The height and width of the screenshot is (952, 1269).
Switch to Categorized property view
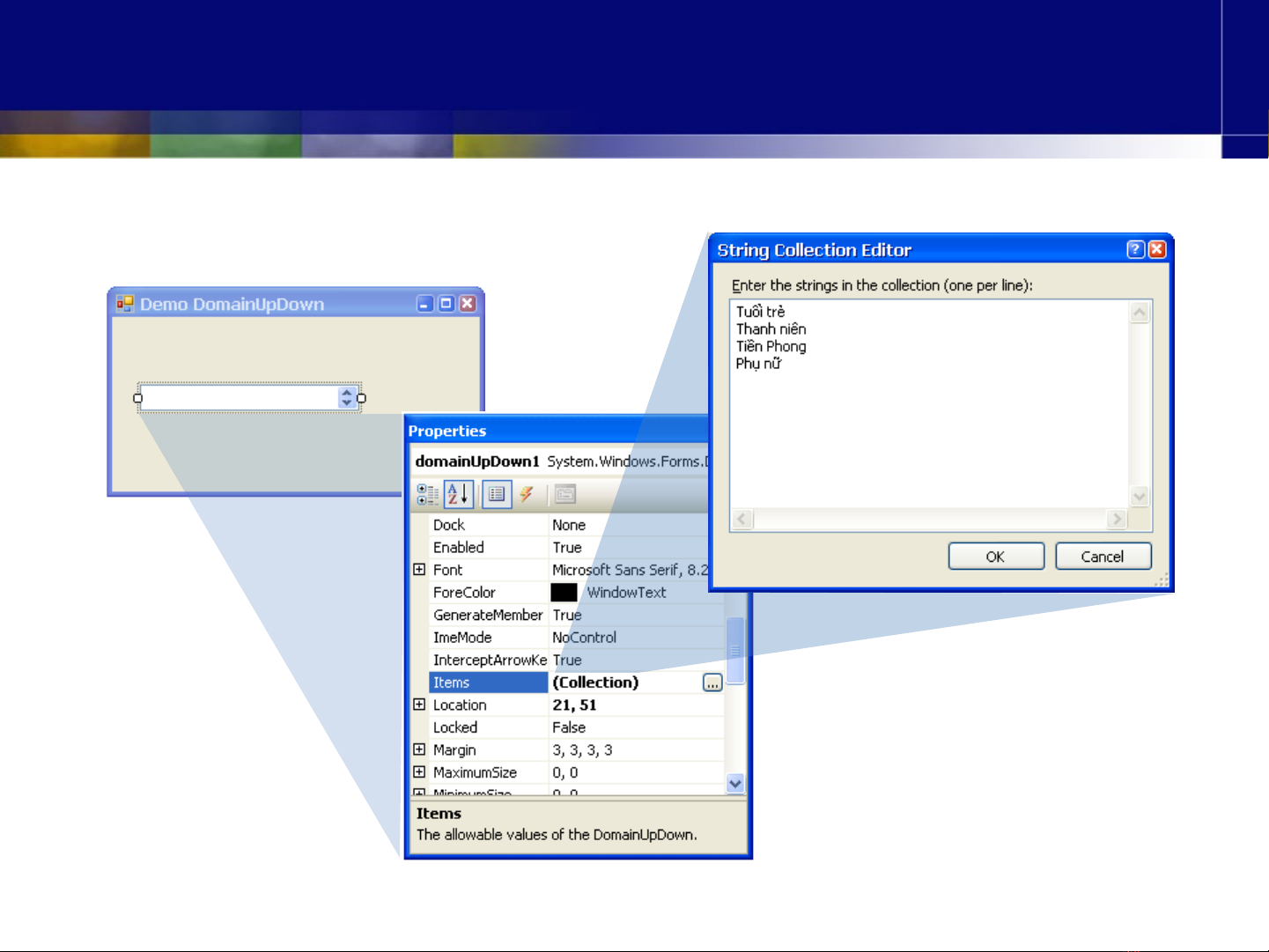pos(428,495)
